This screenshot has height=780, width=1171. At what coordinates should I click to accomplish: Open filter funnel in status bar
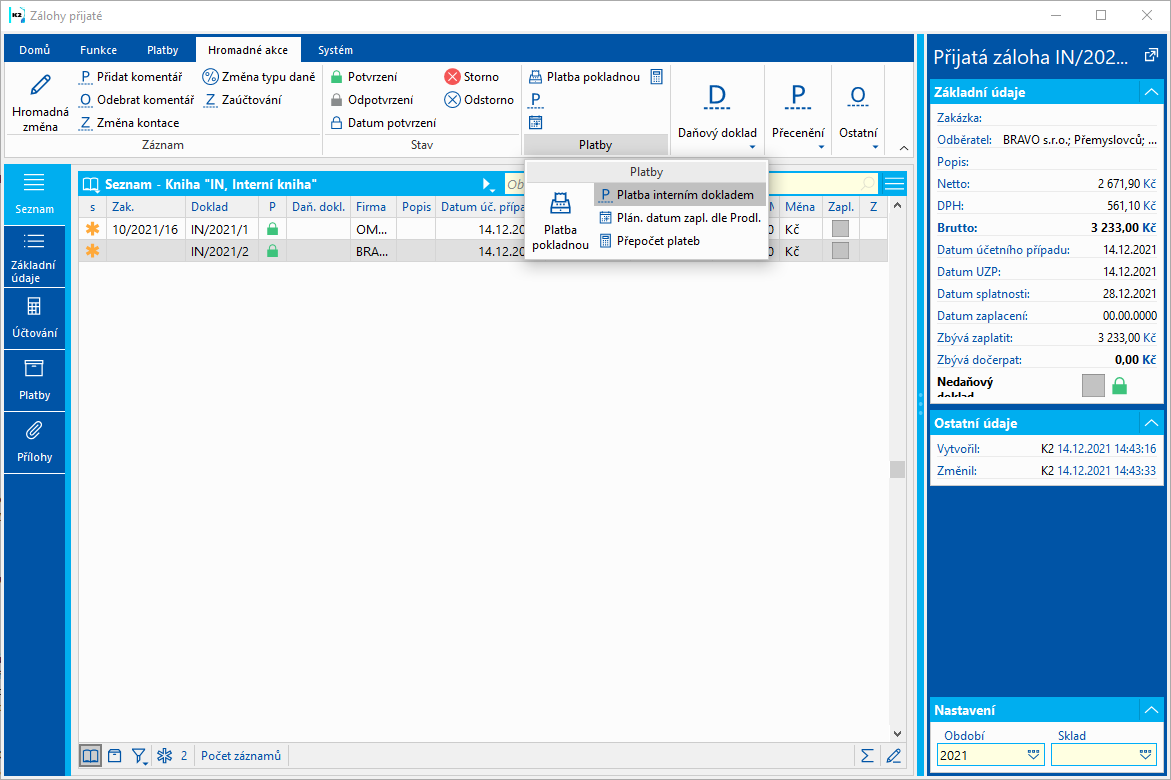click(x=139, y=756)
